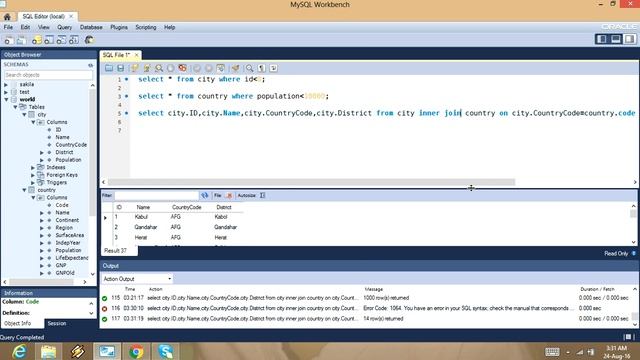Stop the running query icon
The height and width of the screenshot is (360, 640).
tap(171, 68)
